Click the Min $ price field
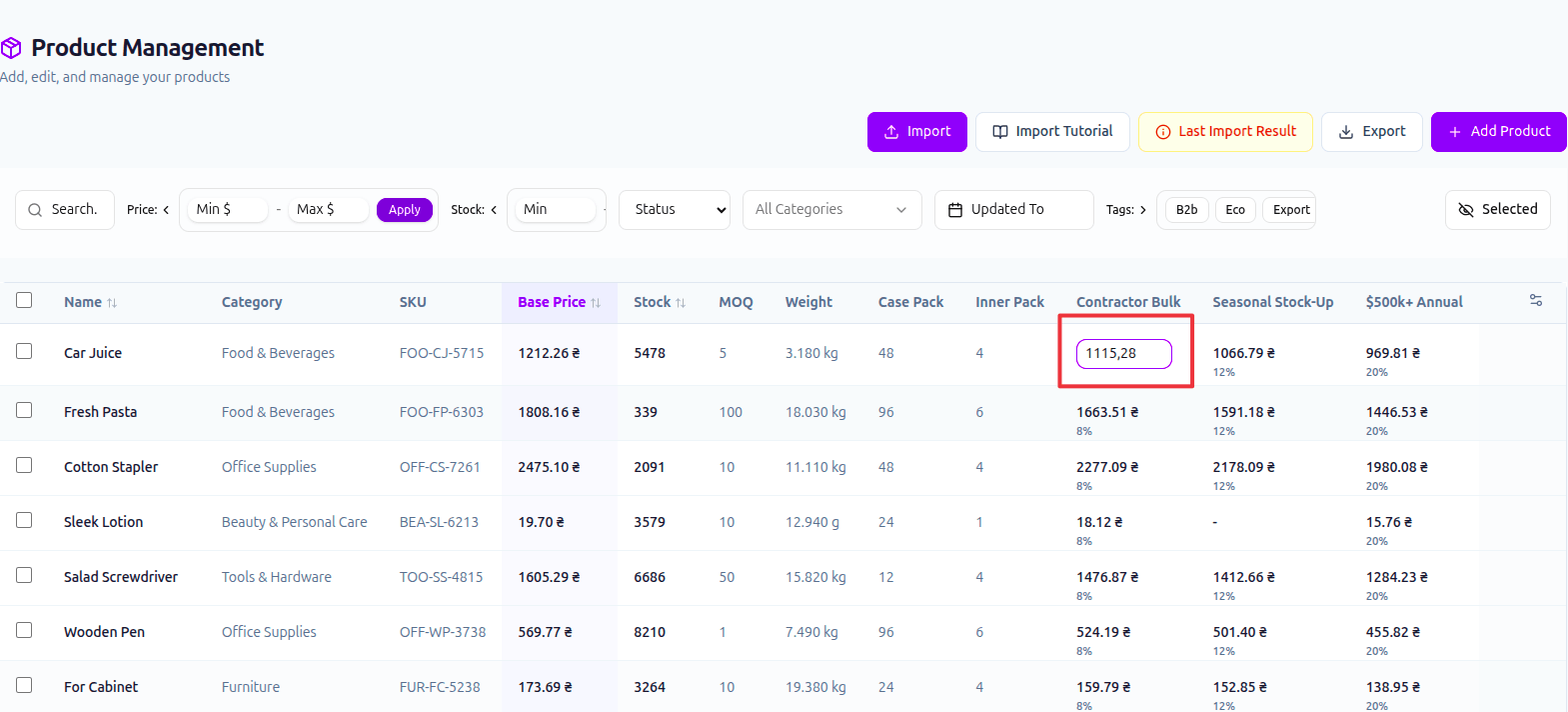1568x712 pixels. (x=228, y=210)
